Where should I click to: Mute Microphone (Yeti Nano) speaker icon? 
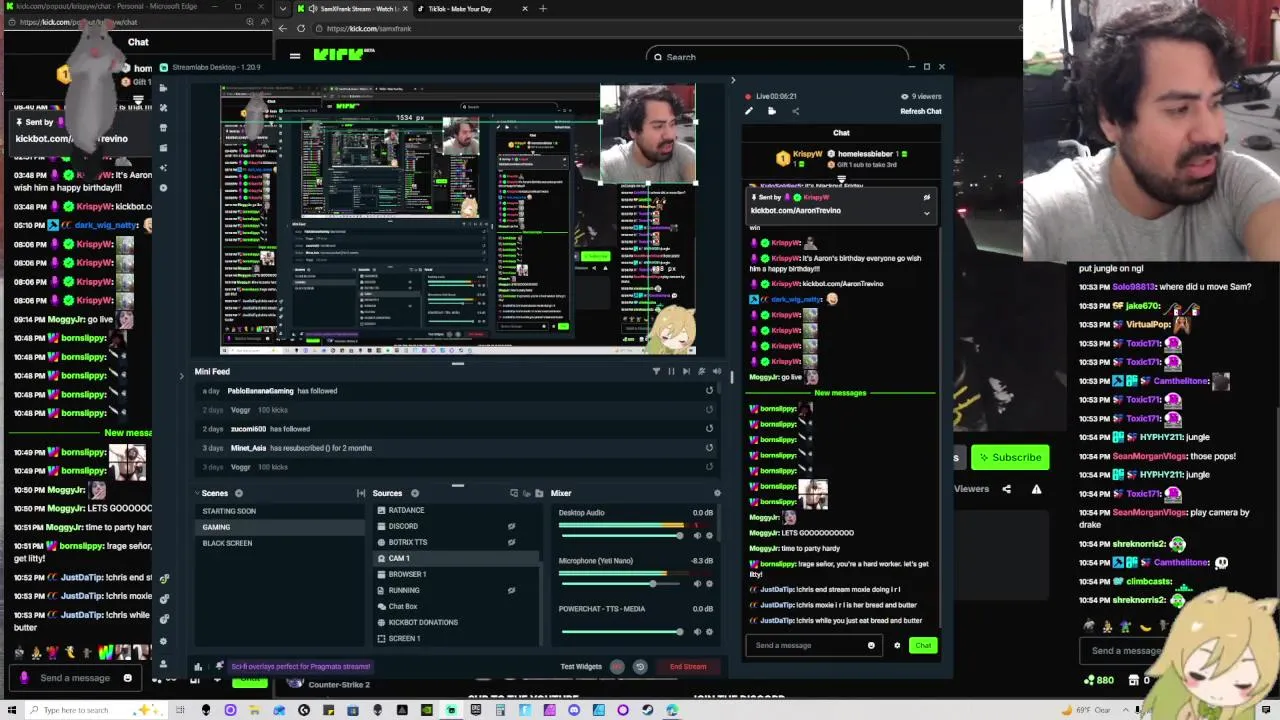click(697, 583)
